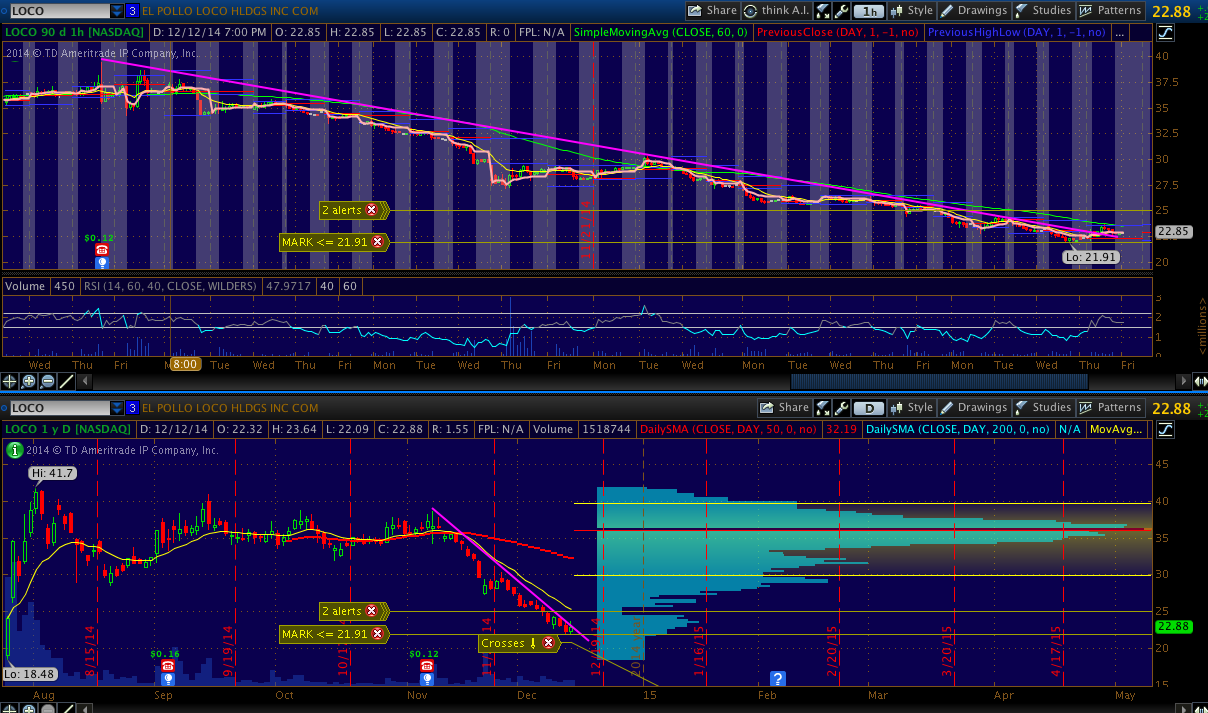This screenshot has height=713, width=1208.
Task: Zoom out using the magnifier minus icon
Action: (48, 381)
